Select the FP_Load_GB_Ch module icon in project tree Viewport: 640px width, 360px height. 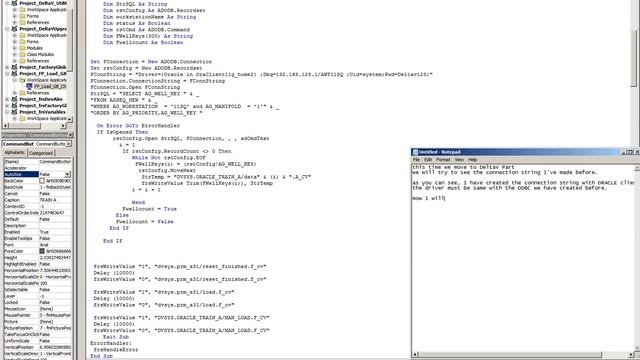[x=29, y=86]
